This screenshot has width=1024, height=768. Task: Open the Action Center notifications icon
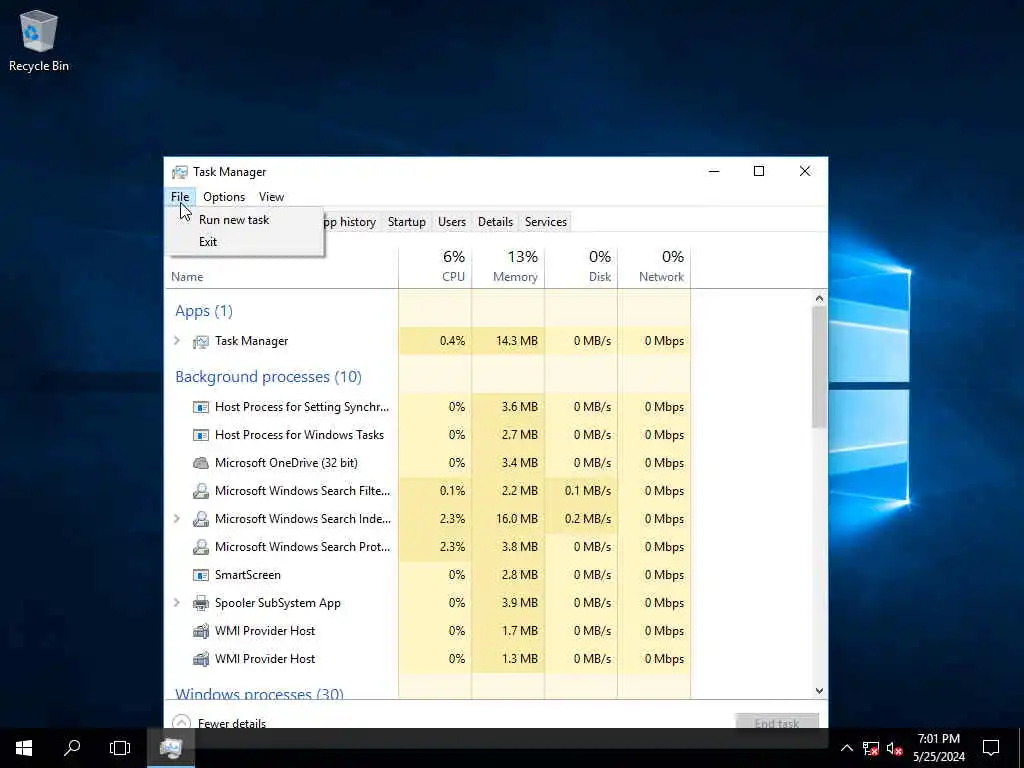pos(991,748)
